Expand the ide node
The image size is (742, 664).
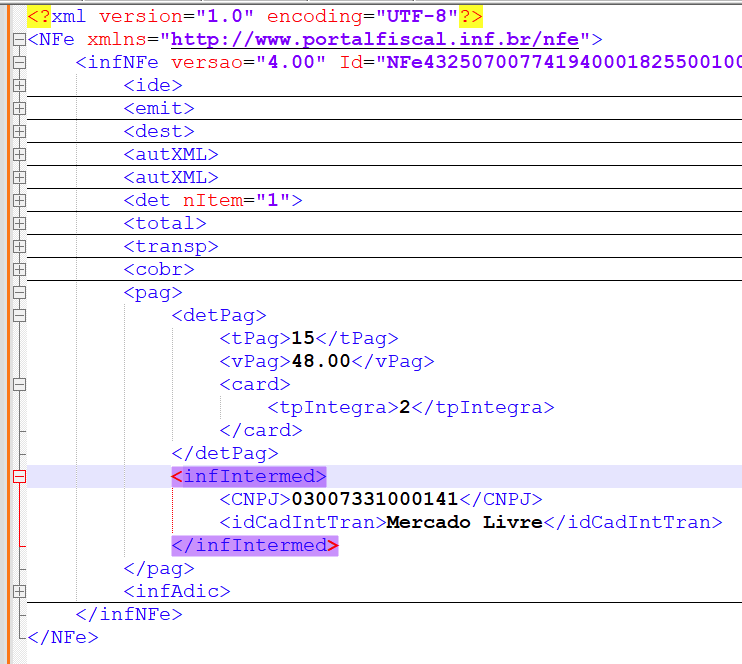(x=19, y=86)
